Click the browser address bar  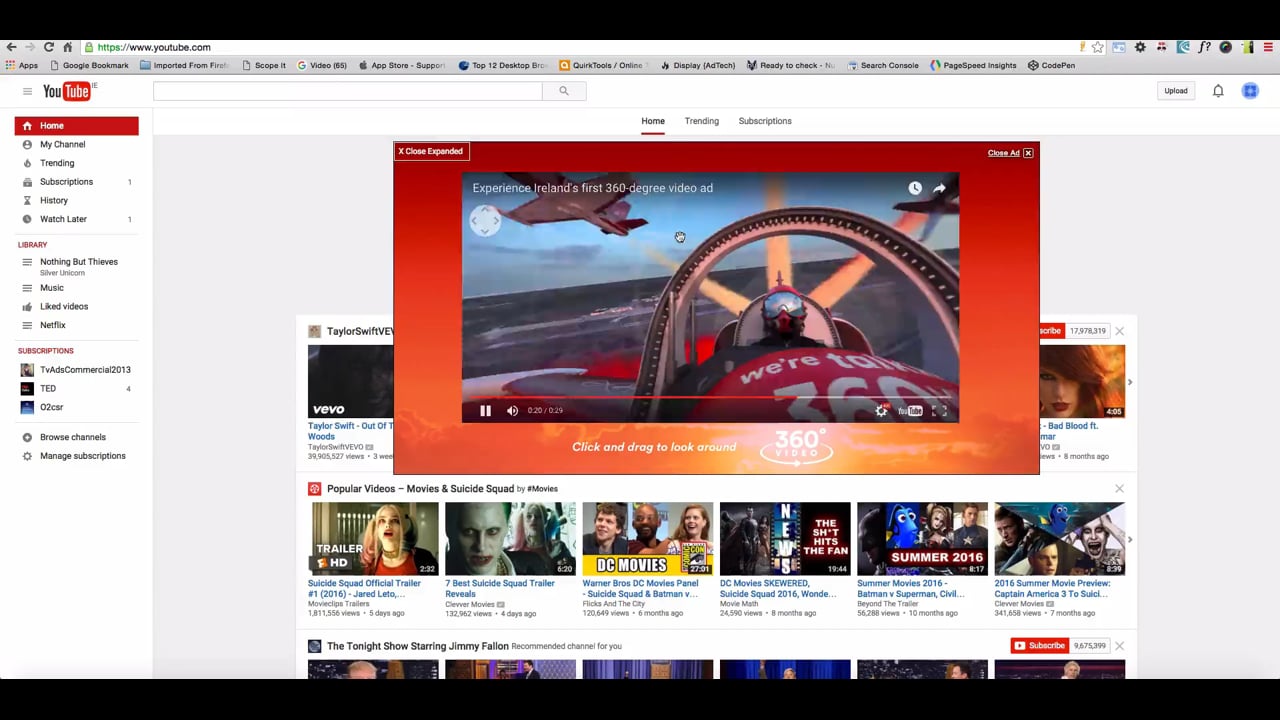click(x=580, y=47)
